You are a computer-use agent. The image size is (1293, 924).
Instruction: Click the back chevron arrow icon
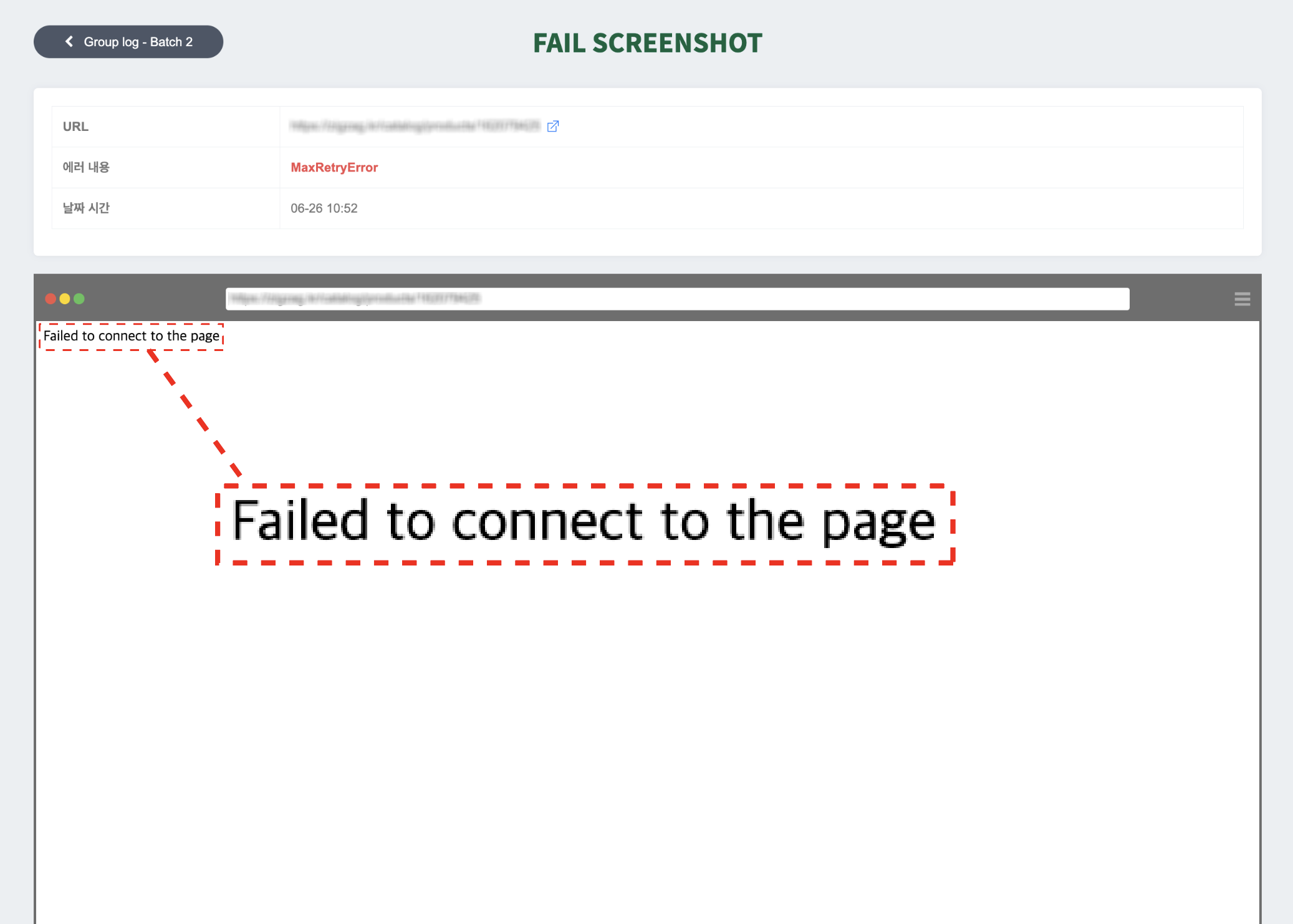[x=69, y=41]
